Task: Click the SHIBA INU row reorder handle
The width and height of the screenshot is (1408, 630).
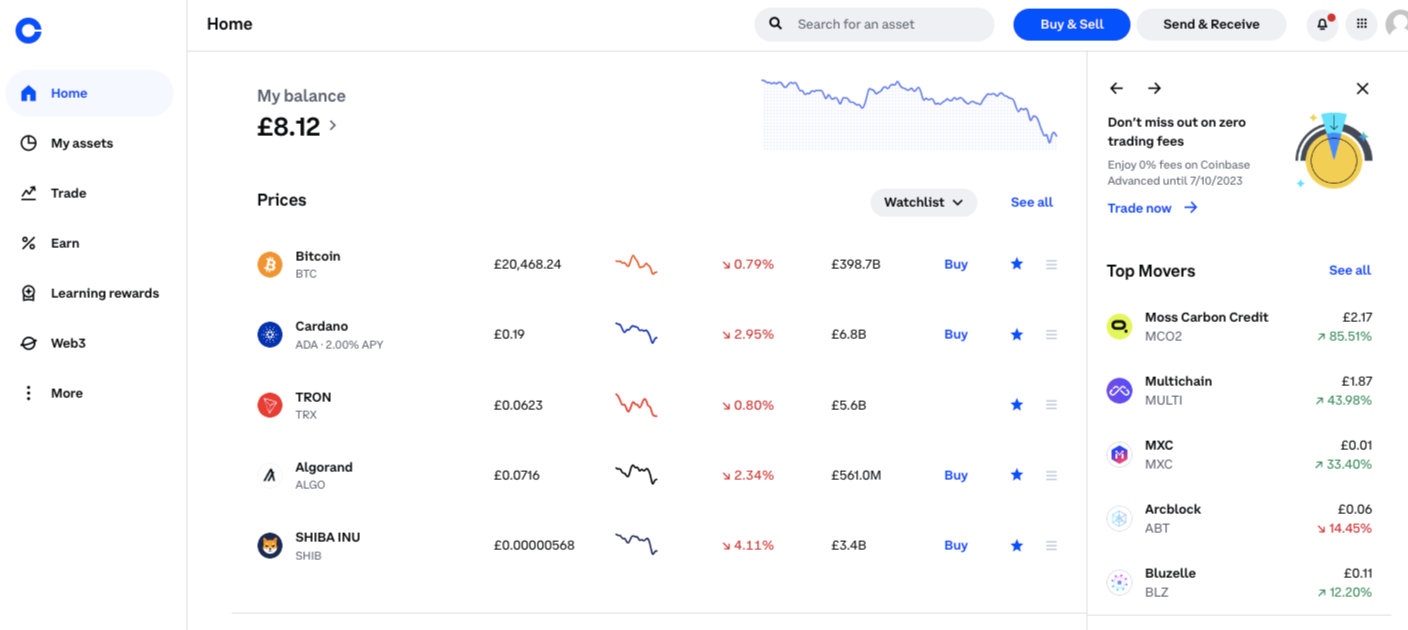Action: 1051,545
